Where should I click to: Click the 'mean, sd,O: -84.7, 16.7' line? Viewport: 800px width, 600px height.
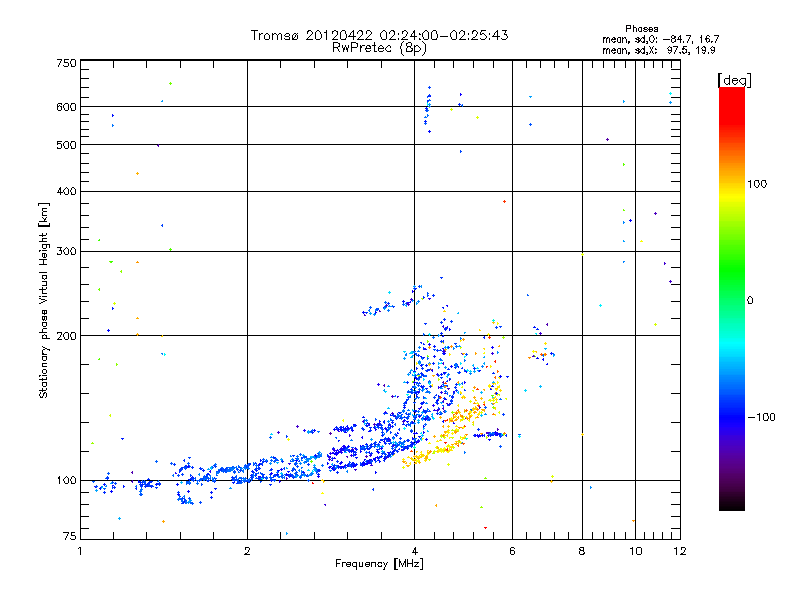coord(661,39)
